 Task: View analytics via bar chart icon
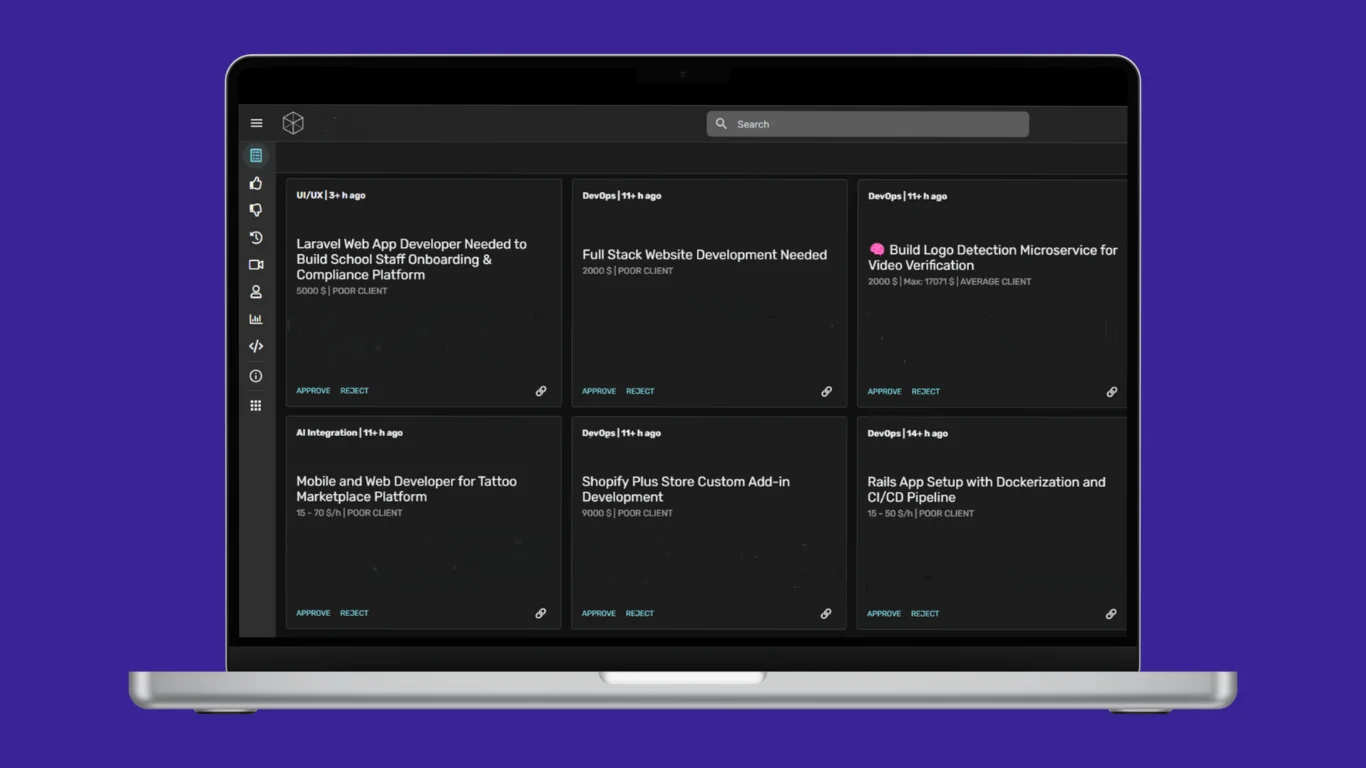tap(256, 318)
